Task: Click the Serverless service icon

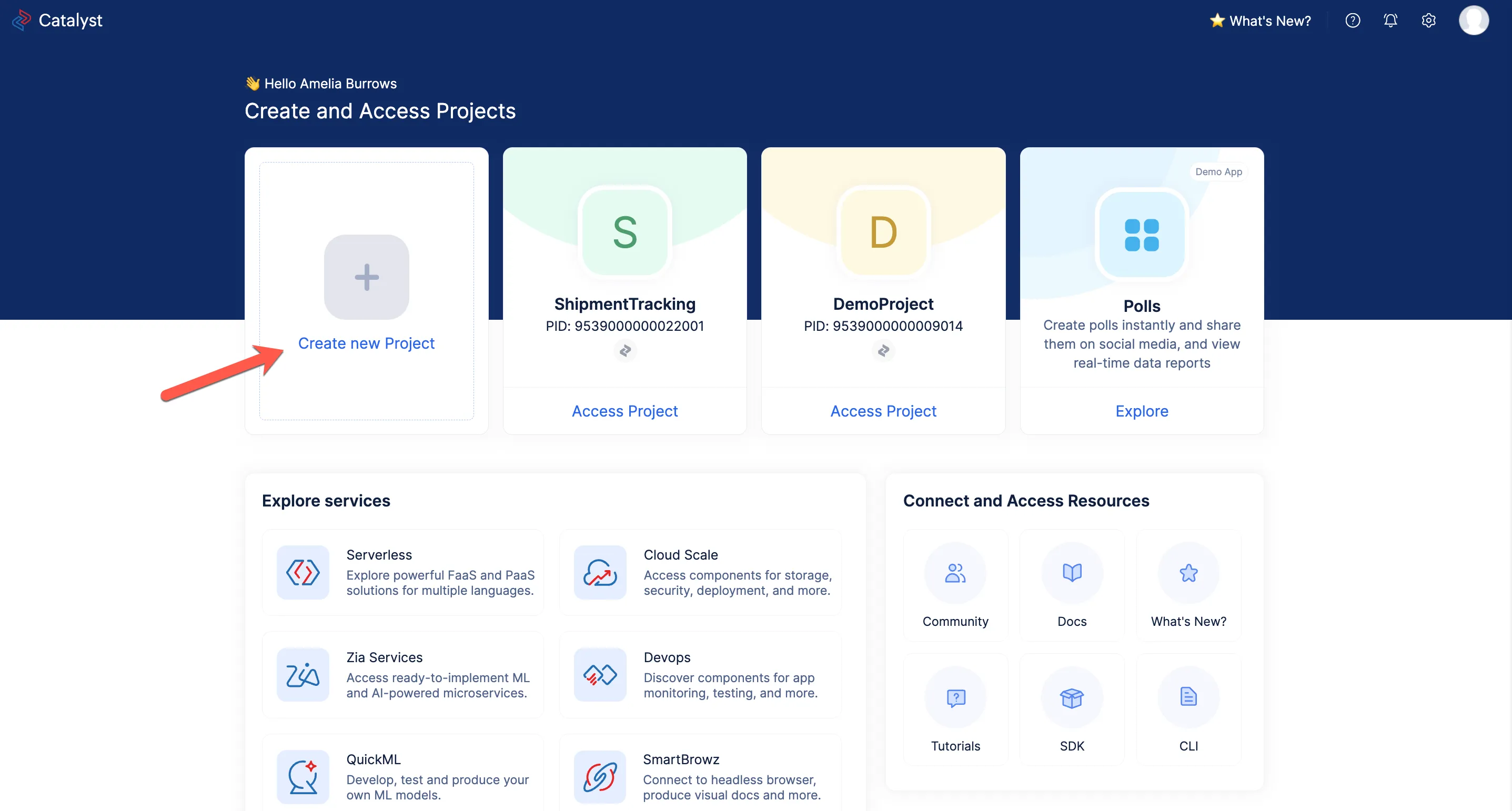Action: point(303,572)
